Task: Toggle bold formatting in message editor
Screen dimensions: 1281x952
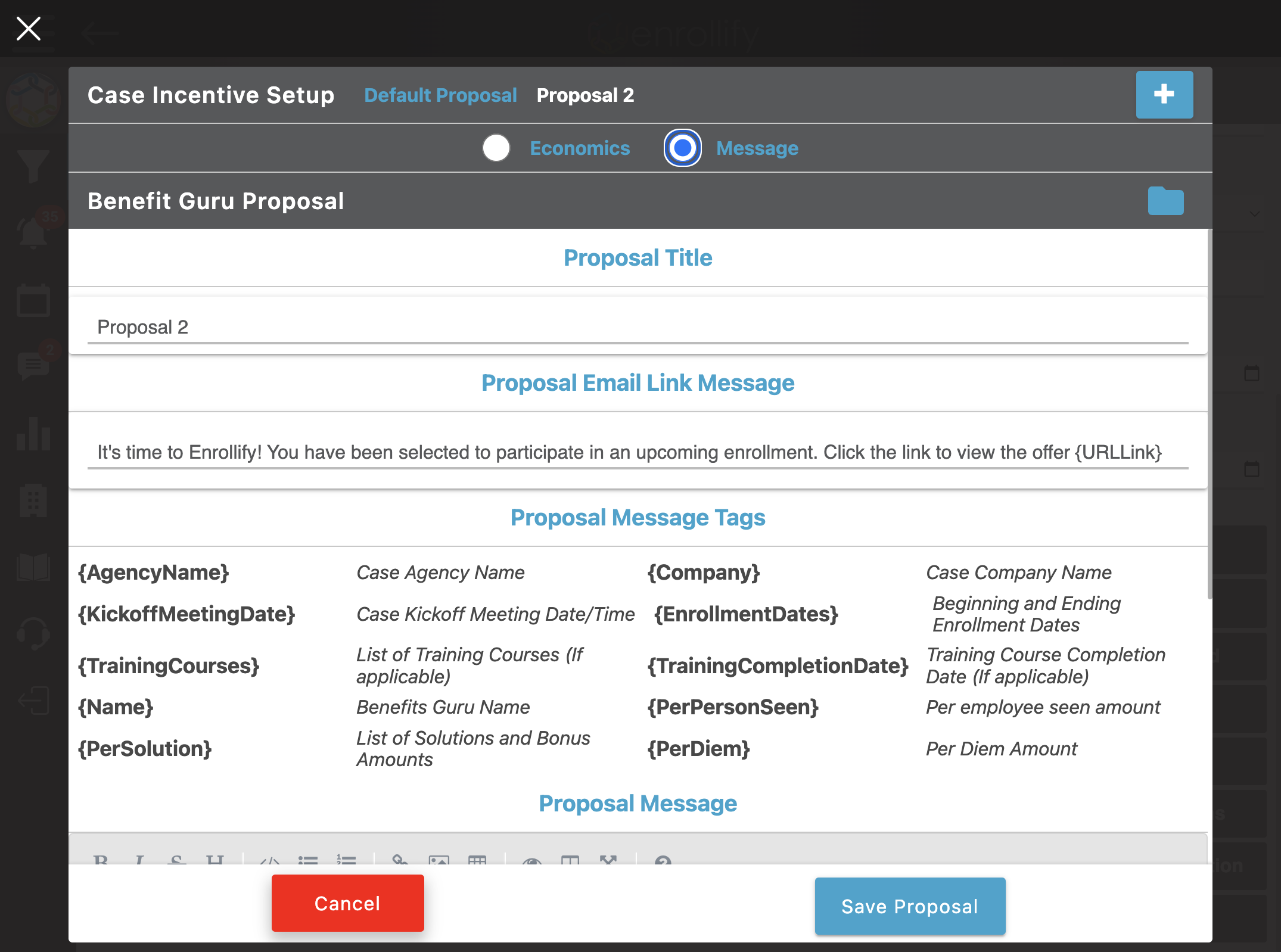Action: 101,860
